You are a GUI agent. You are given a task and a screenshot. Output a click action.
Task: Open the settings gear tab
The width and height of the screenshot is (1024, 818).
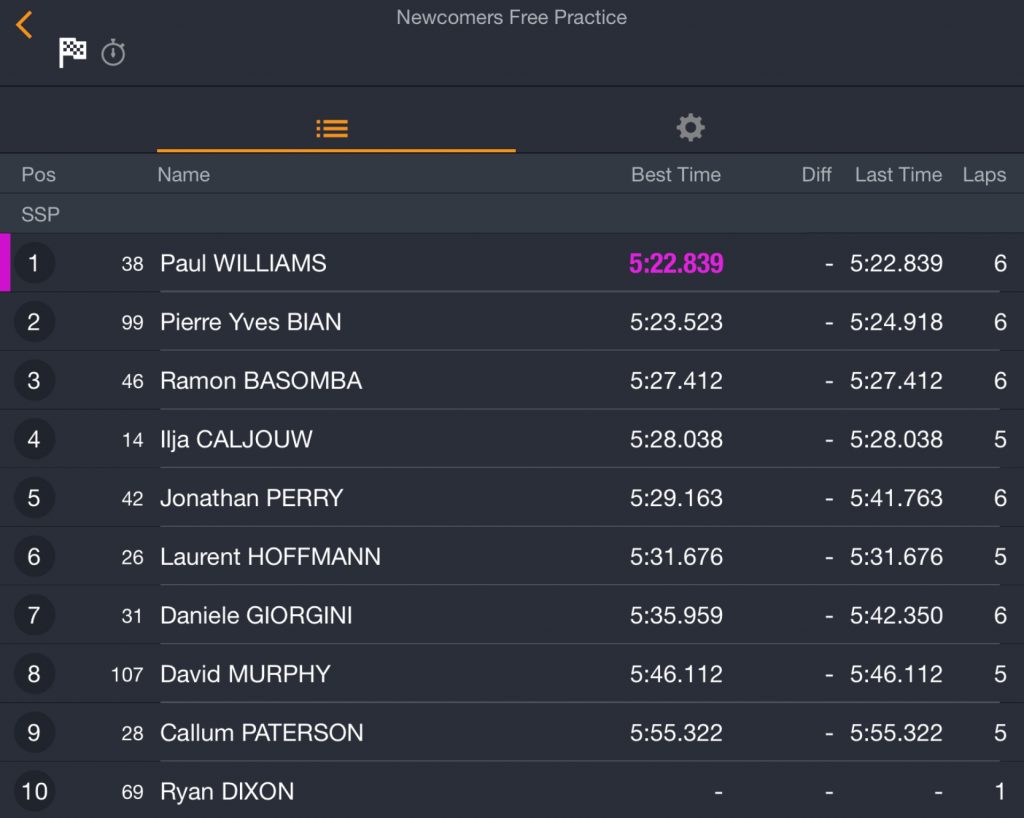[x=690, y=127]
